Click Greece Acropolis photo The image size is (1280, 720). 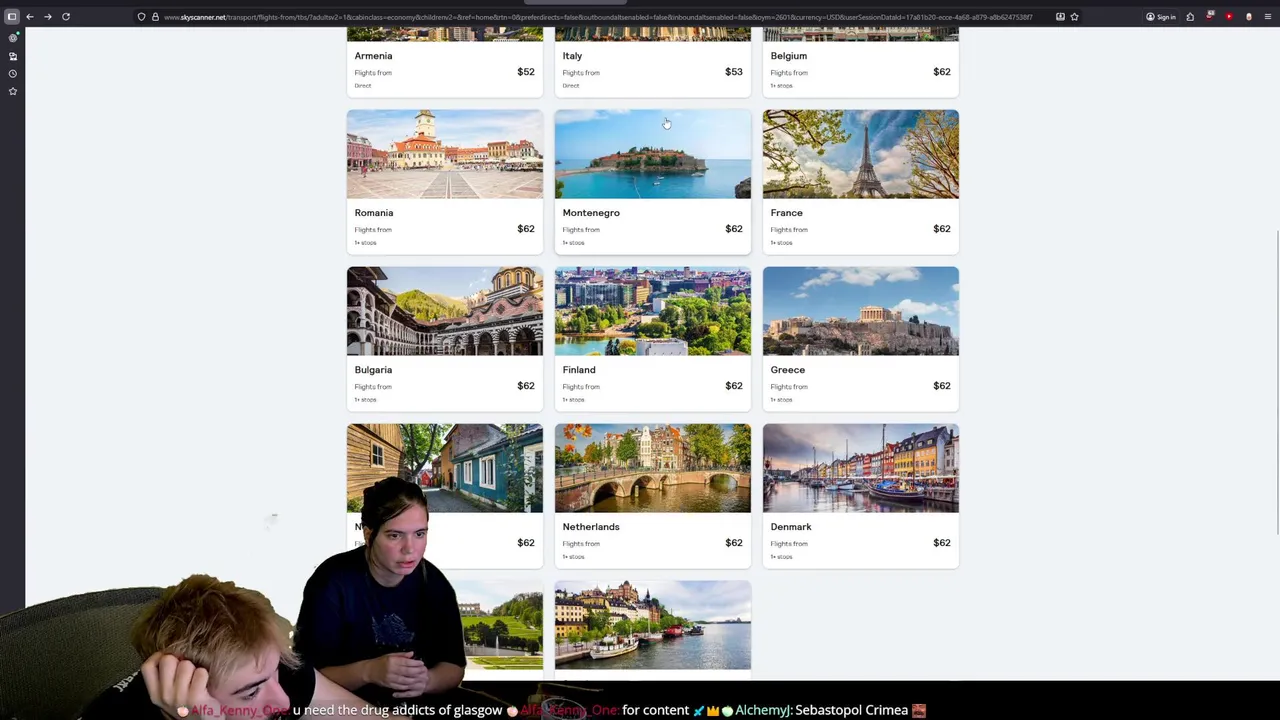pos(861,311)
